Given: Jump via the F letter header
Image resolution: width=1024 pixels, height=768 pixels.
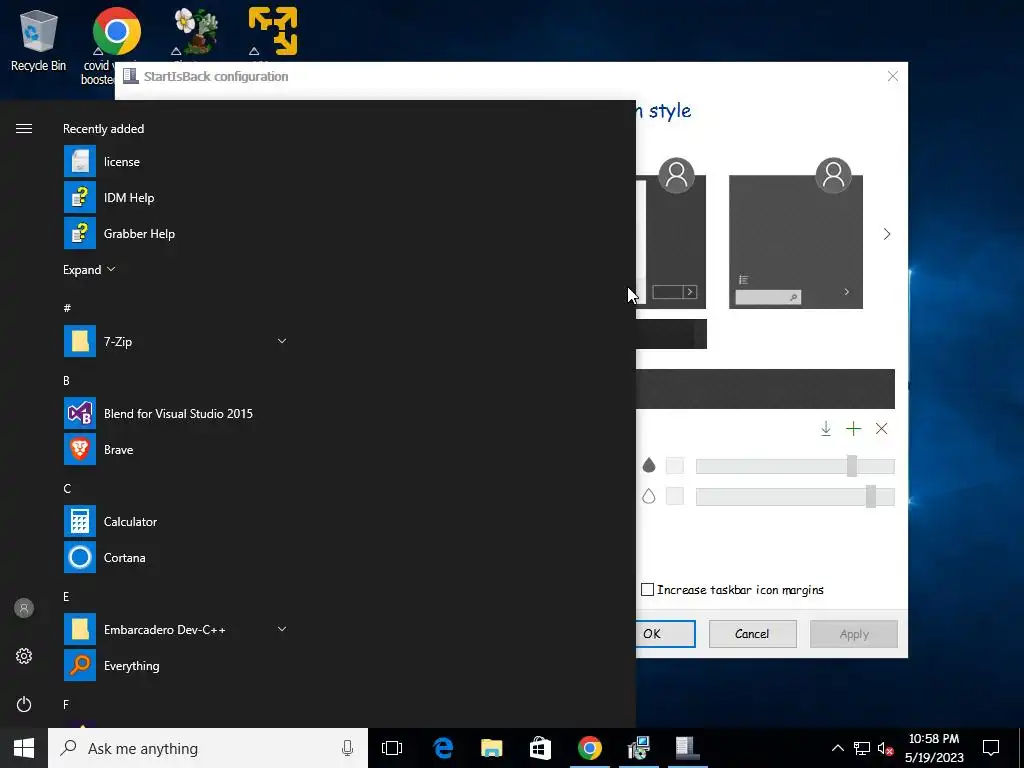Looking at the screenshot, I should click(x=66, y=705).
